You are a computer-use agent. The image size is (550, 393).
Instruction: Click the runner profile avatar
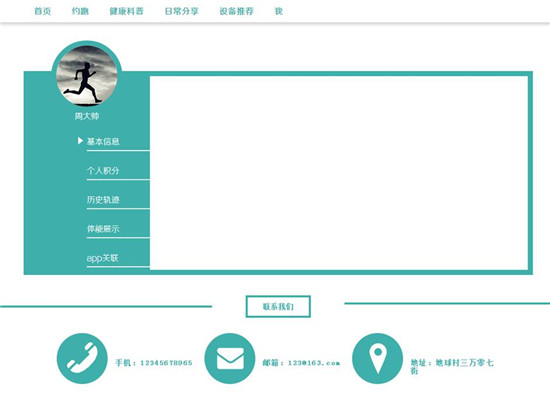click(x=87, y=75)
